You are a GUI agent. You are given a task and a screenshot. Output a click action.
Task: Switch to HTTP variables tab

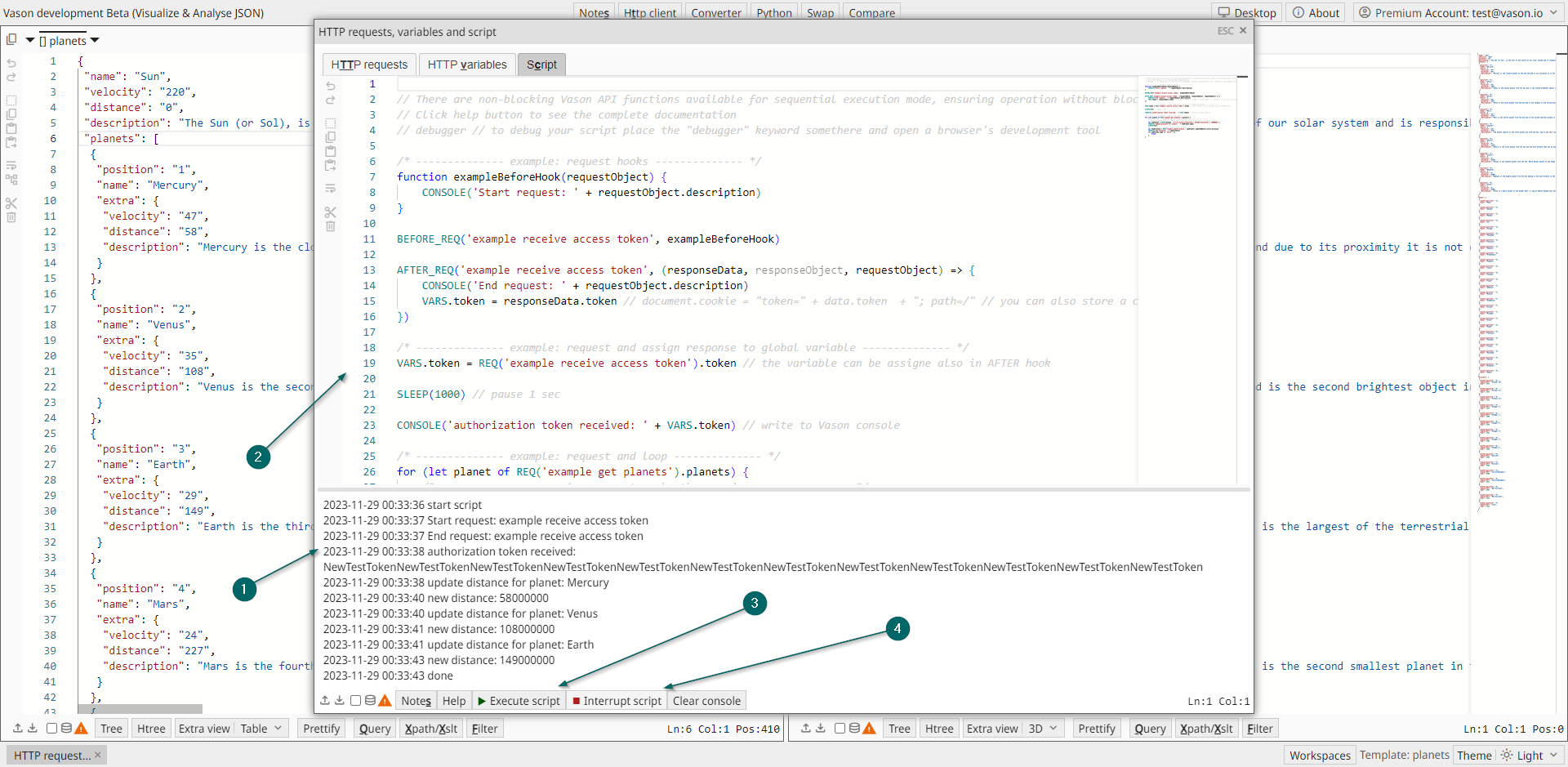point(467,65)
